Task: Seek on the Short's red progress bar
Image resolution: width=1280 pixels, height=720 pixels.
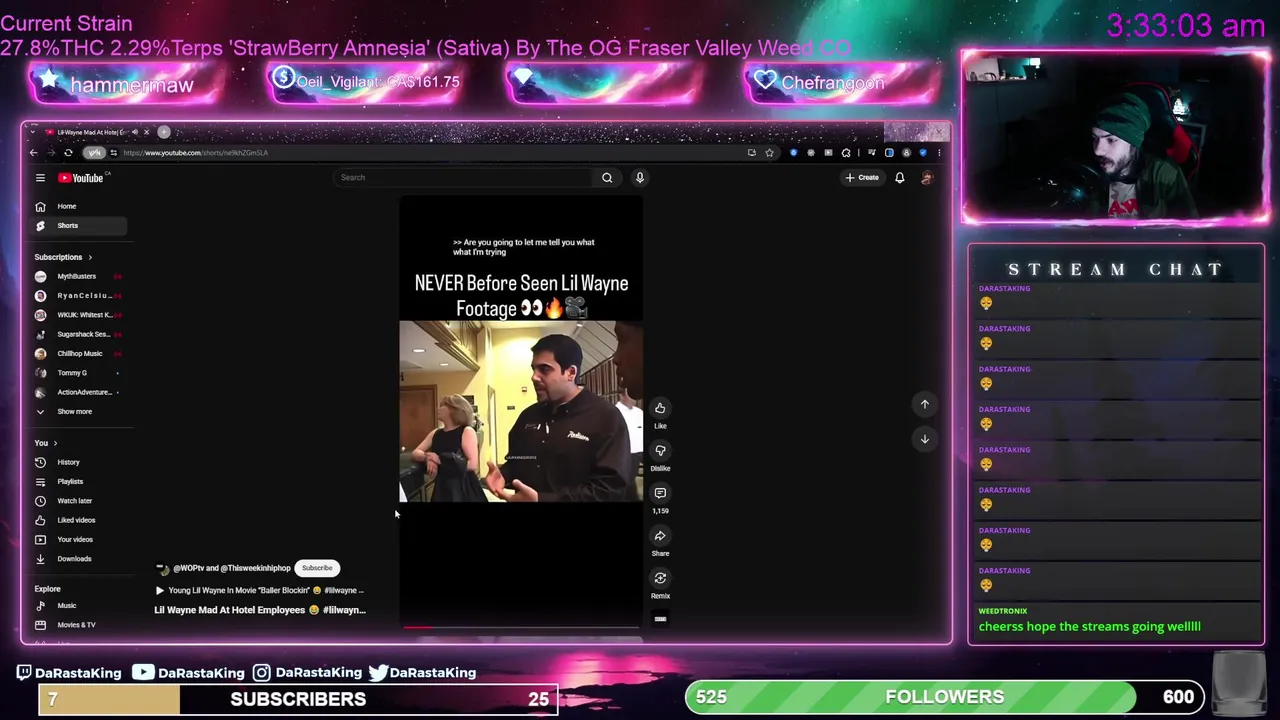Action: (x=521, y=628)
